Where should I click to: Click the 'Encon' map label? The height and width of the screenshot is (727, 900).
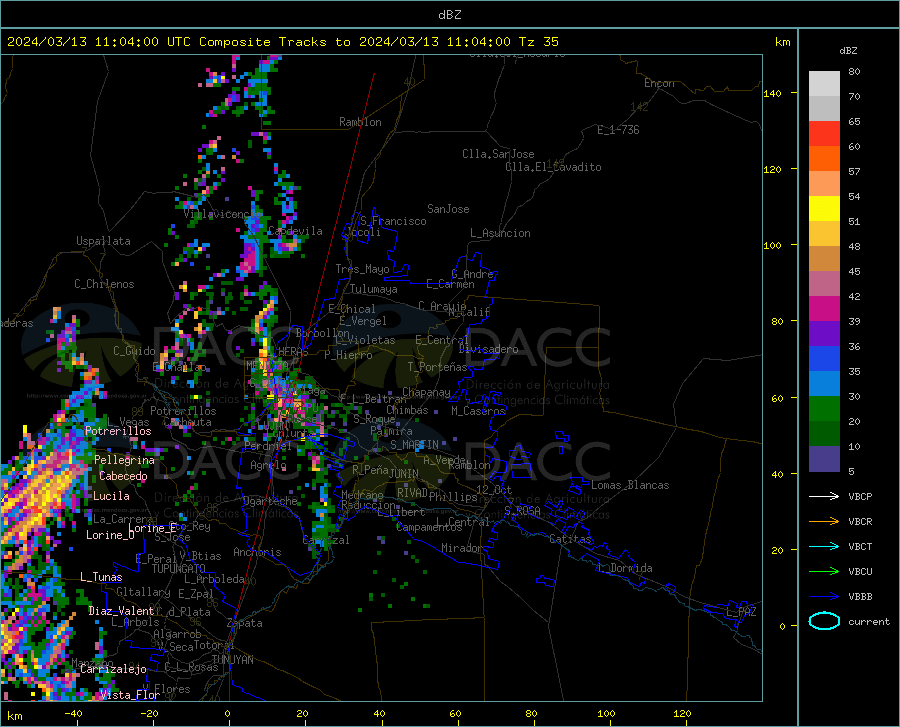click(659, 83)
